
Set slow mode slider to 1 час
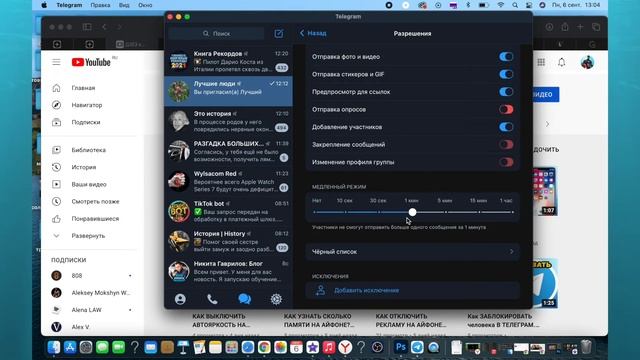(512, 212)
